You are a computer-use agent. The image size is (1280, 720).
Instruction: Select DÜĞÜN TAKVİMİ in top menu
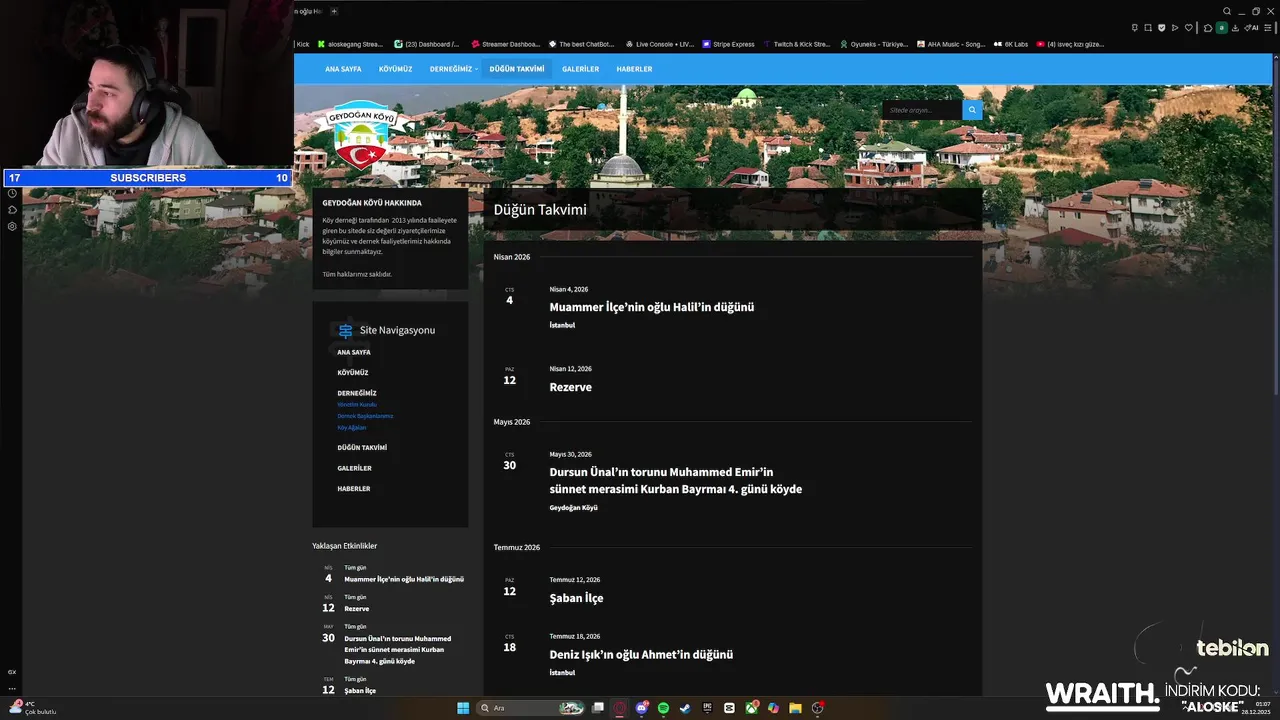click(517, 69)
